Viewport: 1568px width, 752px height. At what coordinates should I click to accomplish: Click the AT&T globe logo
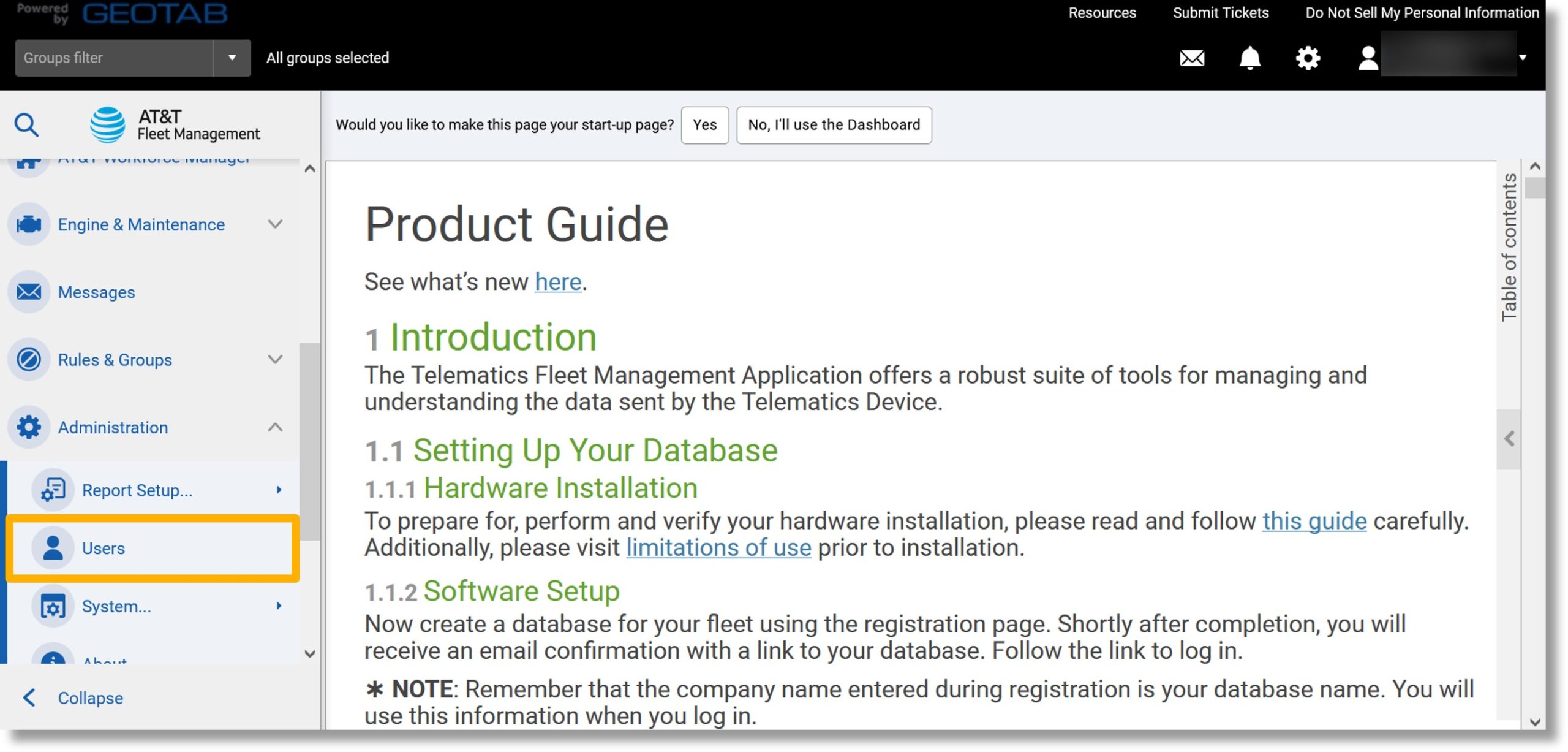(108, 124)
